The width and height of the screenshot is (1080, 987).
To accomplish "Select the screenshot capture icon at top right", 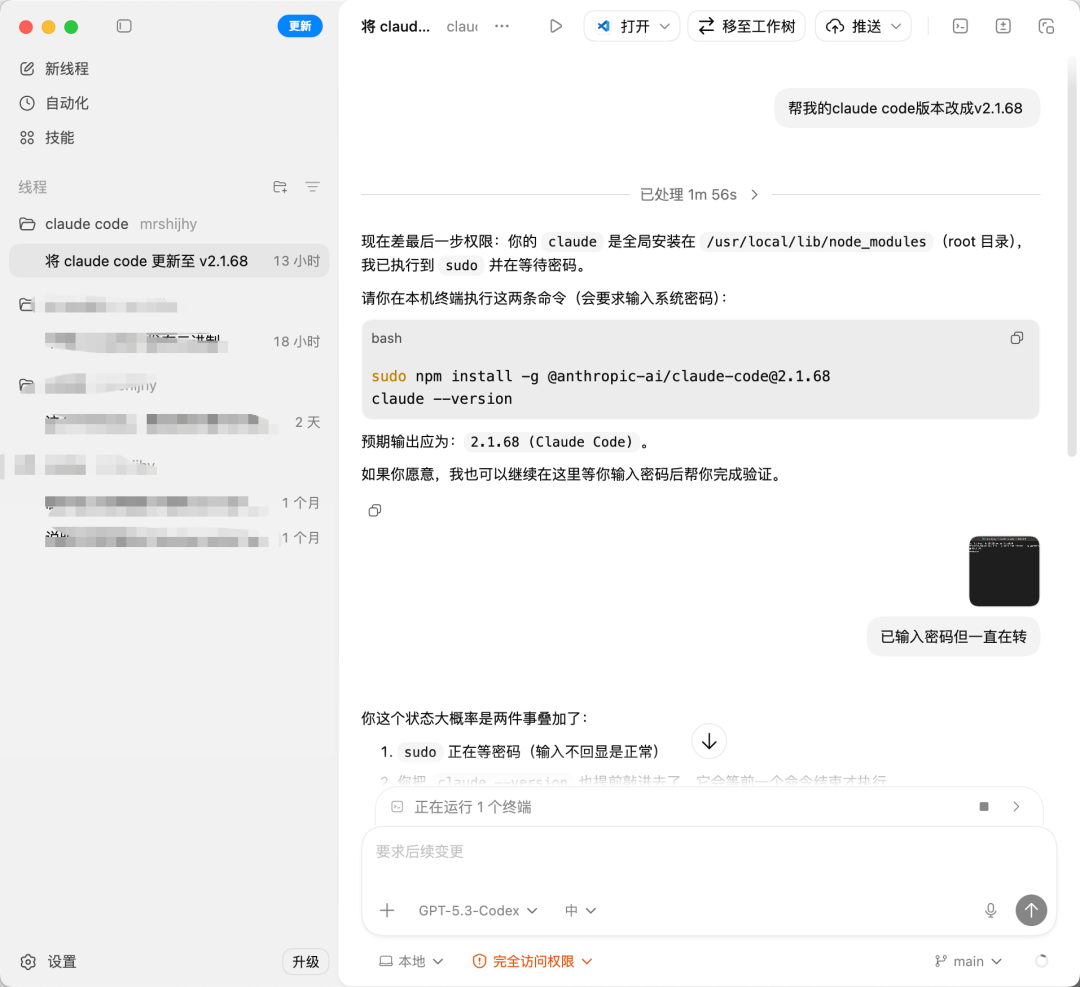I will 1046,26.
